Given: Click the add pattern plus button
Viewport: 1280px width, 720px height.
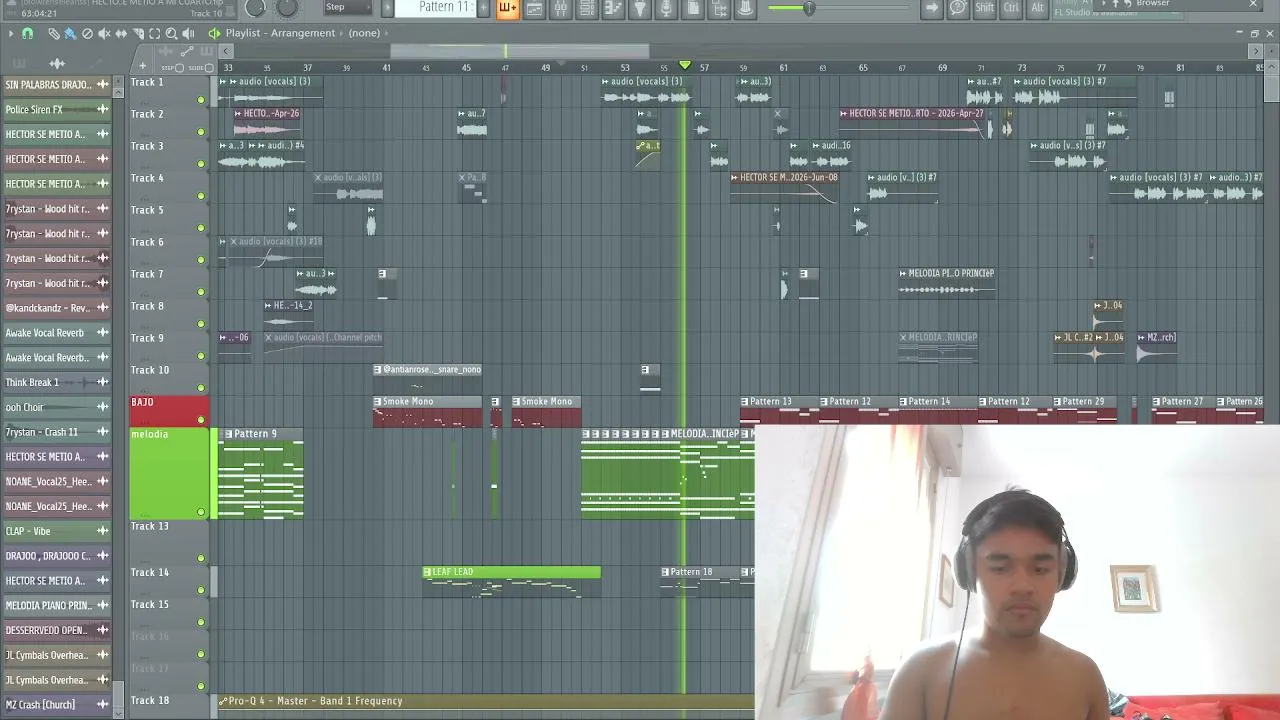Looking at the screenshot, I should coord(485,8).
